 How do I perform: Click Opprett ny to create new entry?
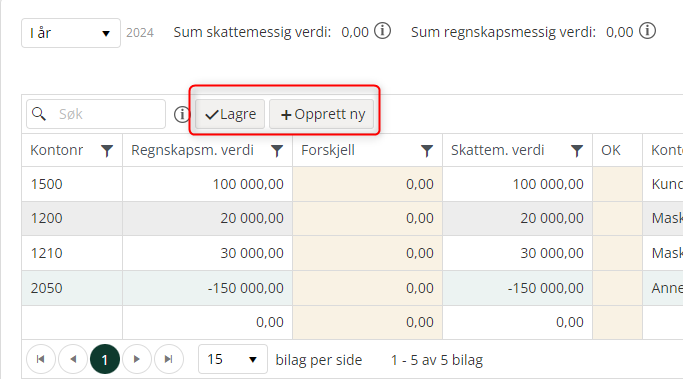tap(321, 114)
